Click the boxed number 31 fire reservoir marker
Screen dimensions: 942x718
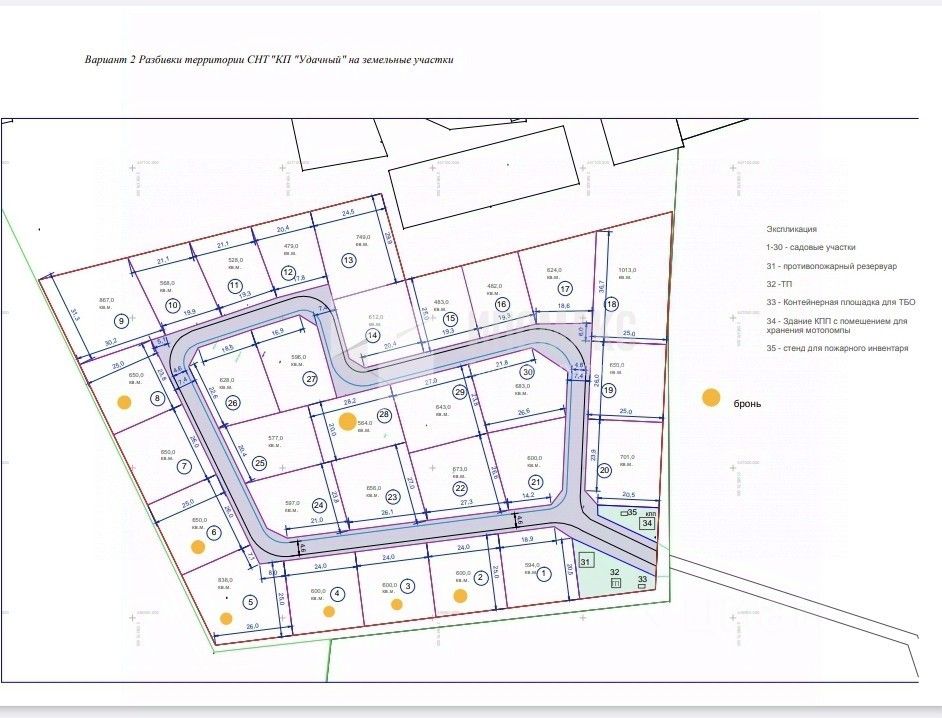586,561
